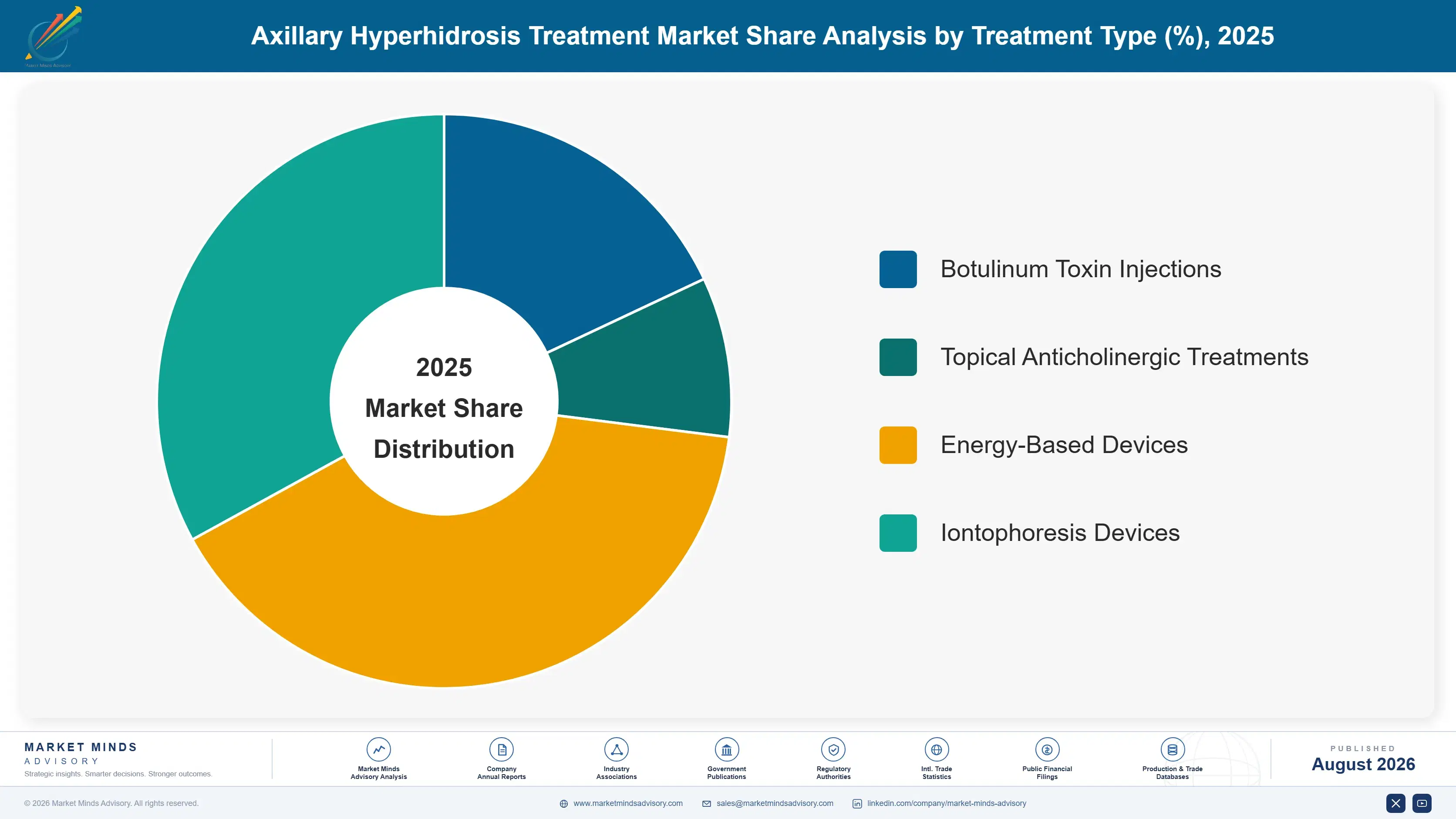The width and height of the screenshot is (1456, 819).
Task: Click the Energy-Based Devices orange swatch
Action: pos(898,445)
